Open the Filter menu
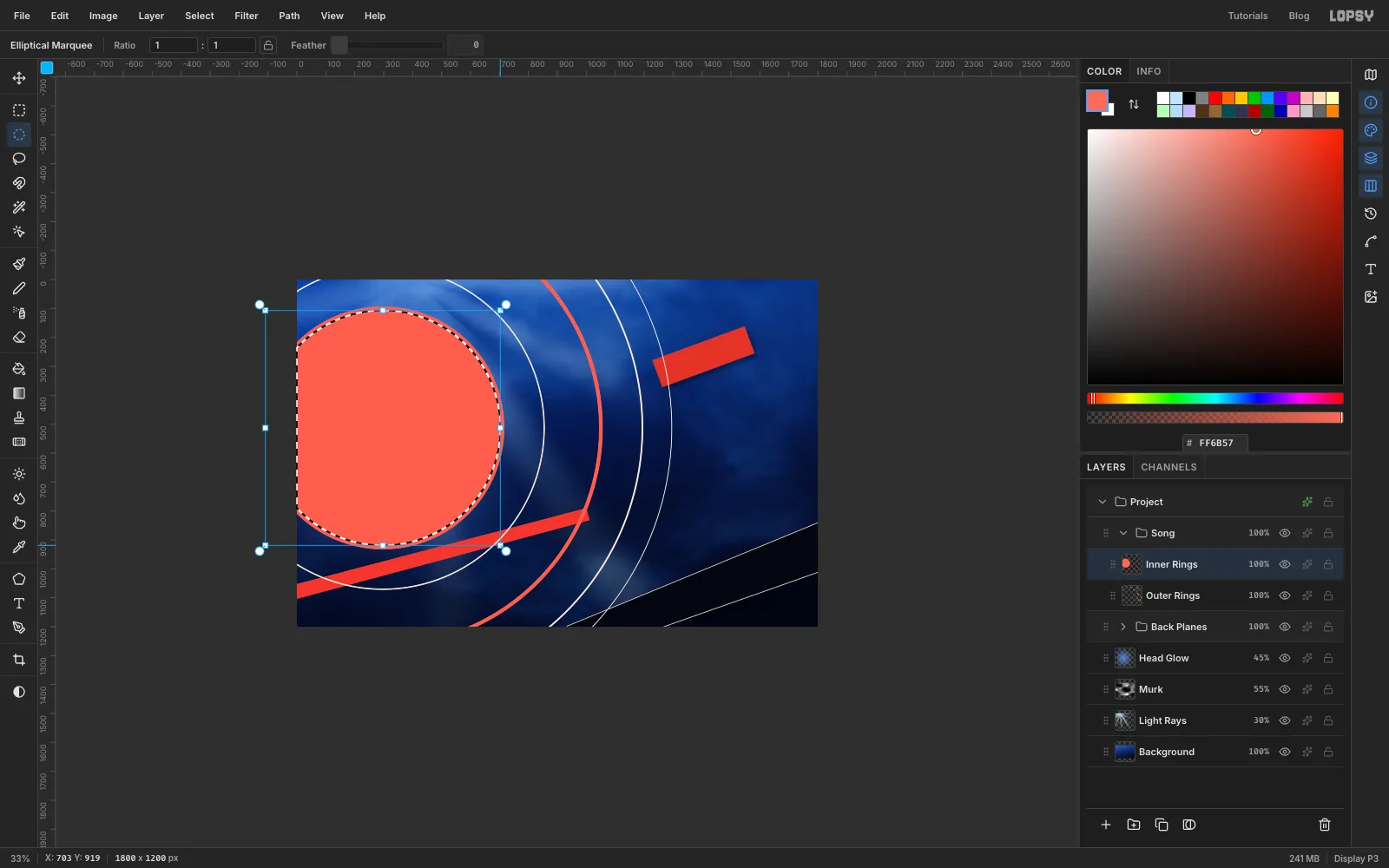The height and width of the screenshot is (868, 1389). (x=247, y=16)
